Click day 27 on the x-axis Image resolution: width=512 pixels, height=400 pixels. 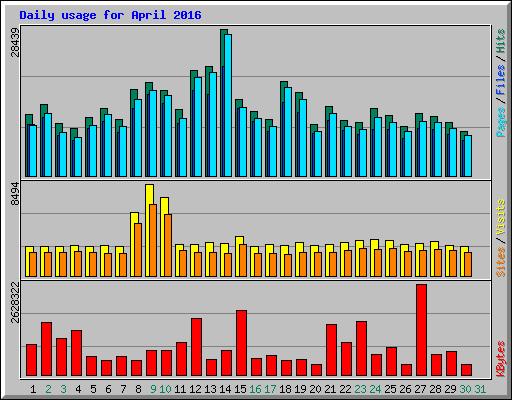coord(420,389)
